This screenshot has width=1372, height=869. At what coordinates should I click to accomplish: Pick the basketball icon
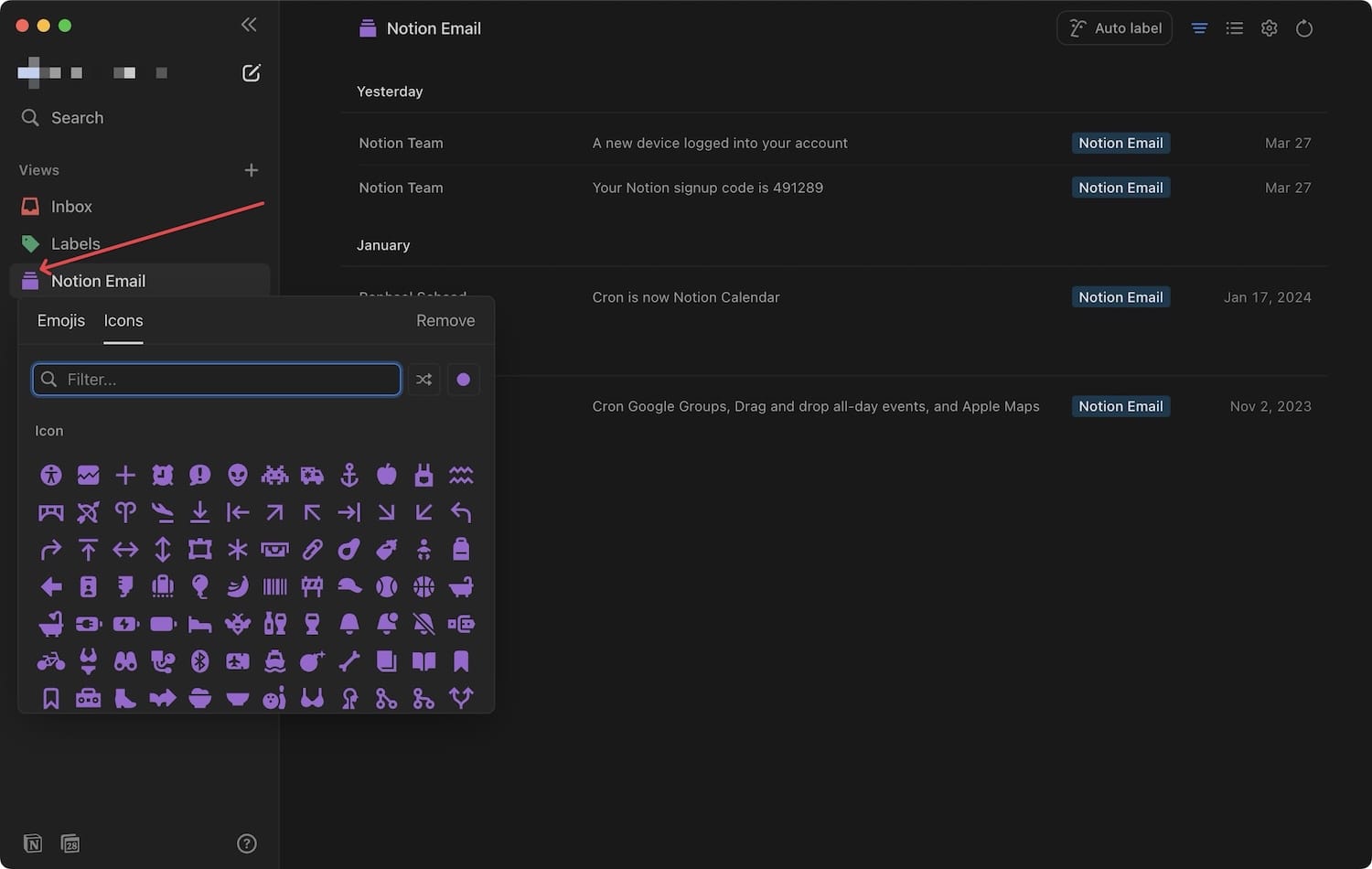[423, 586]
